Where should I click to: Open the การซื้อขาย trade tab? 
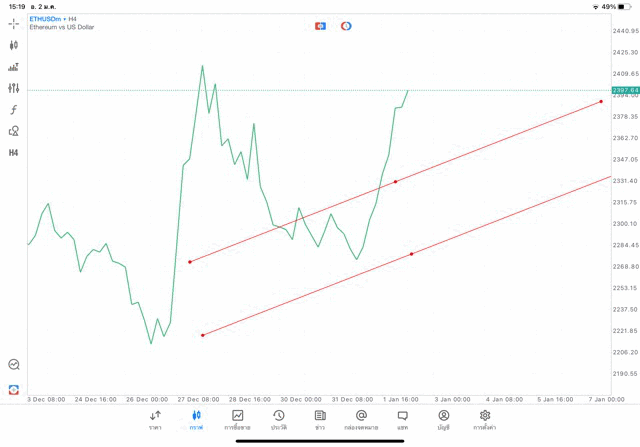point(237,419)
